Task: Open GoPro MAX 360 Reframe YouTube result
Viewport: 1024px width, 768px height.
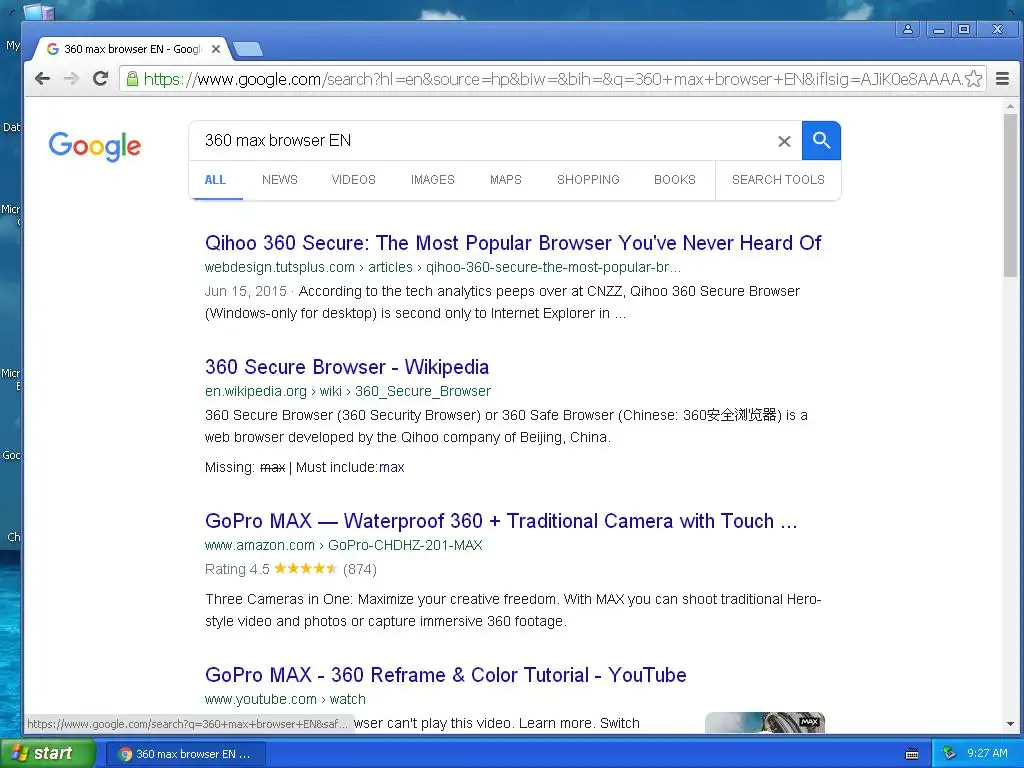Action: point(445,675)
